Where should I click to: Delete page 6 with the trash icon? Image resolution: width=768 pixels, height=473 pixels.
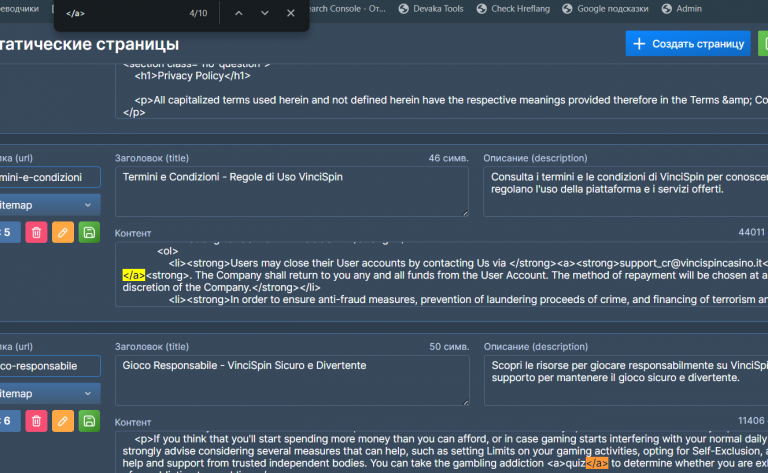[x=36, y=421]
